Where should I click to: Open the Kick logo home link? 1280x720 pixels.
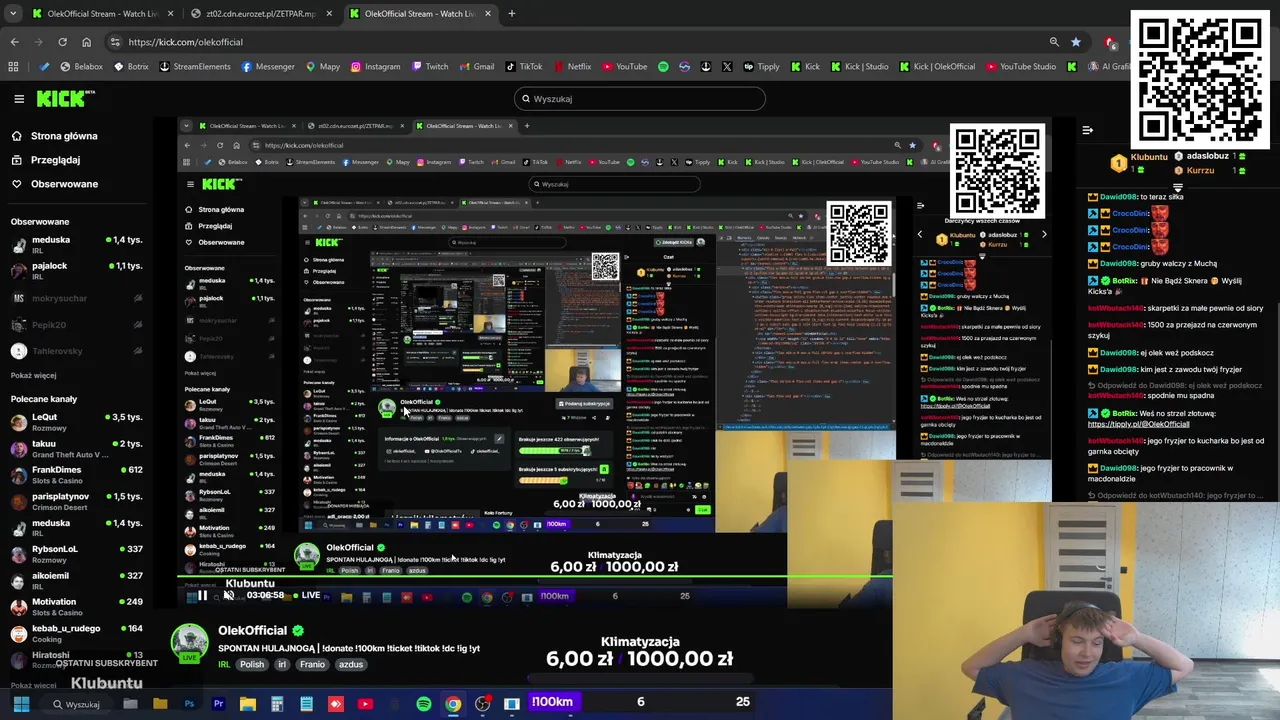65,98
